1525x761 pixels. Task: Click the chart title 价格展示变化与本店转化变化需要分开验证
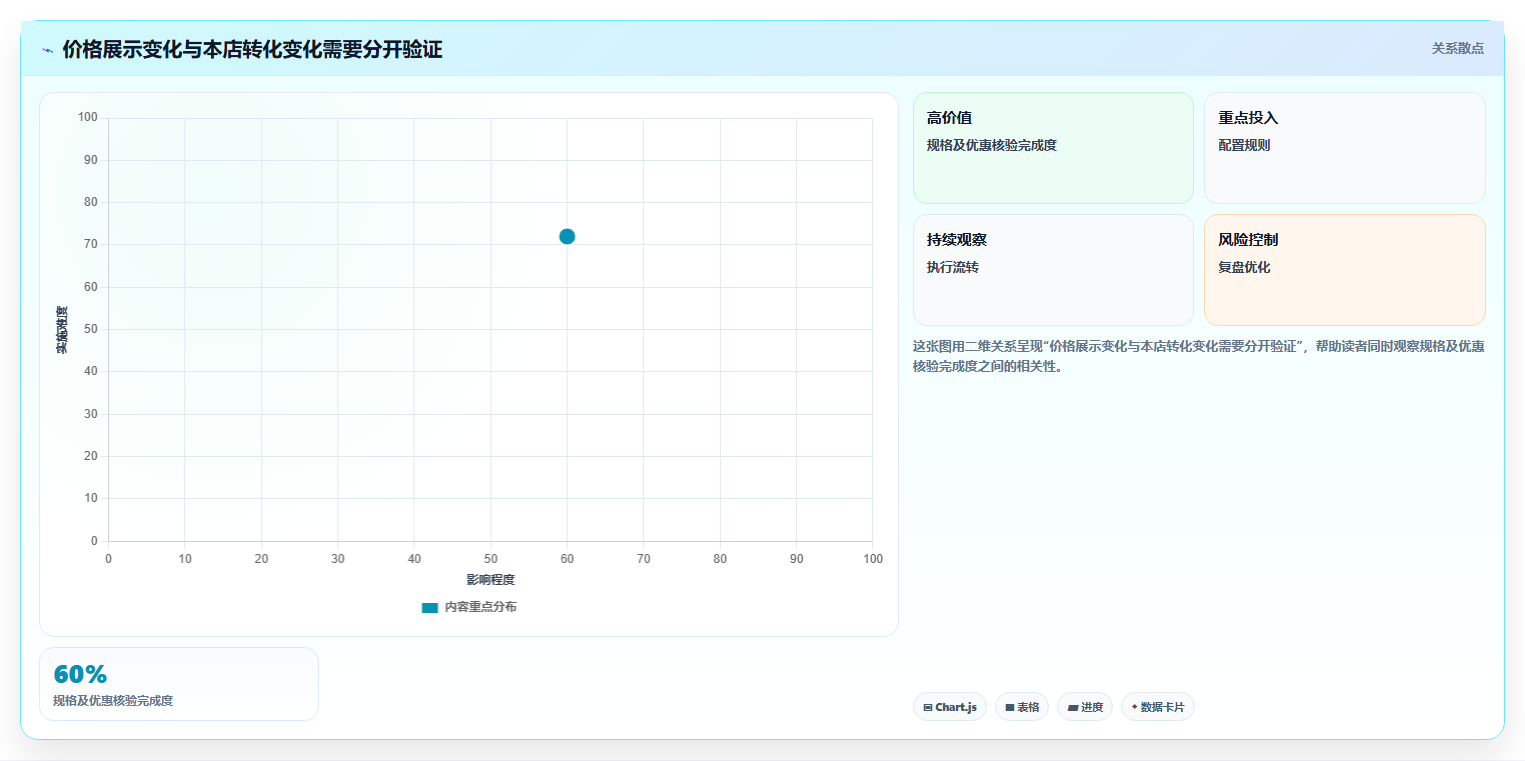click(x=252, y=49)
